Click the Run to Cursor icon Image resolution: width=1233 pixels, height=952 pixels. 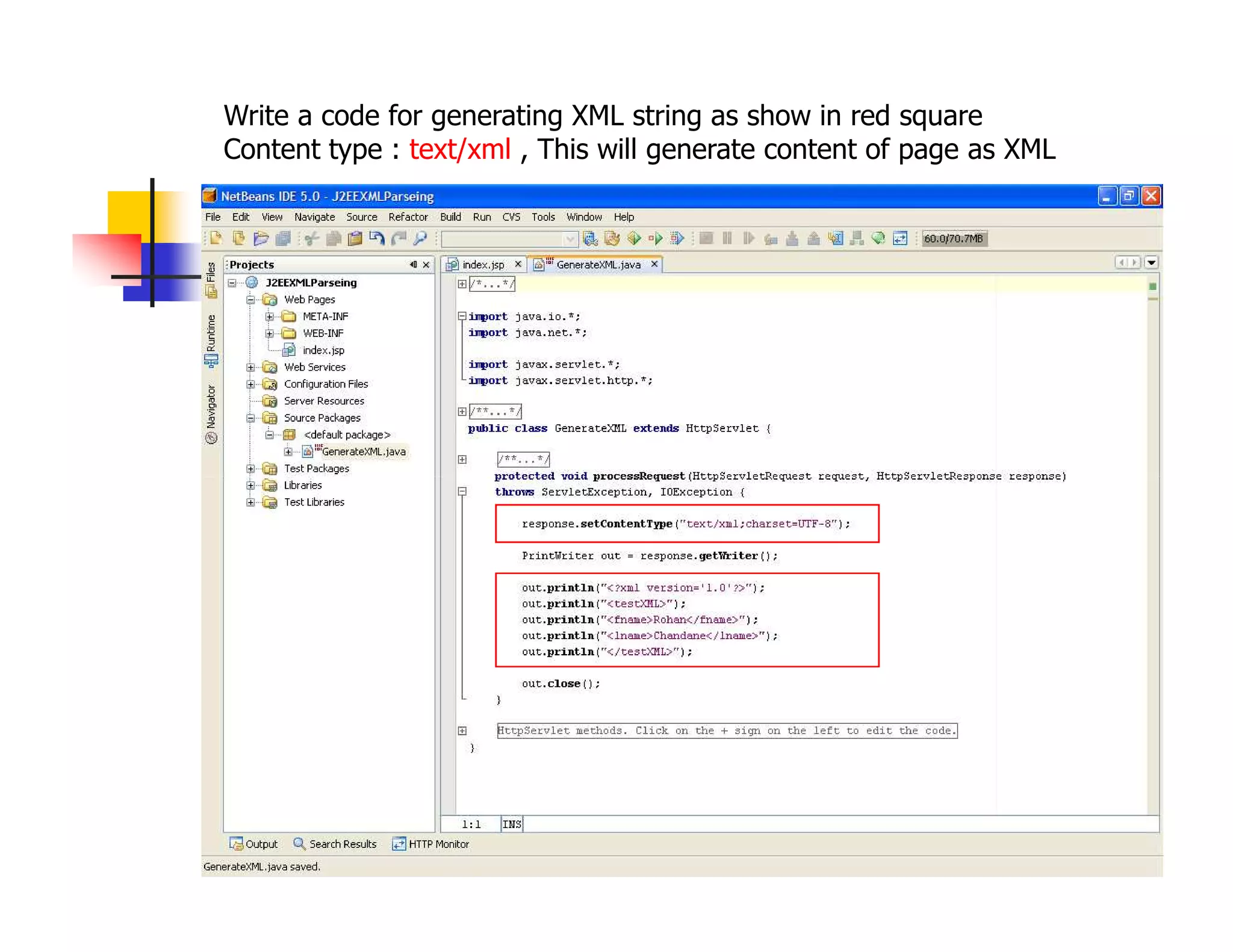point(835,239)
